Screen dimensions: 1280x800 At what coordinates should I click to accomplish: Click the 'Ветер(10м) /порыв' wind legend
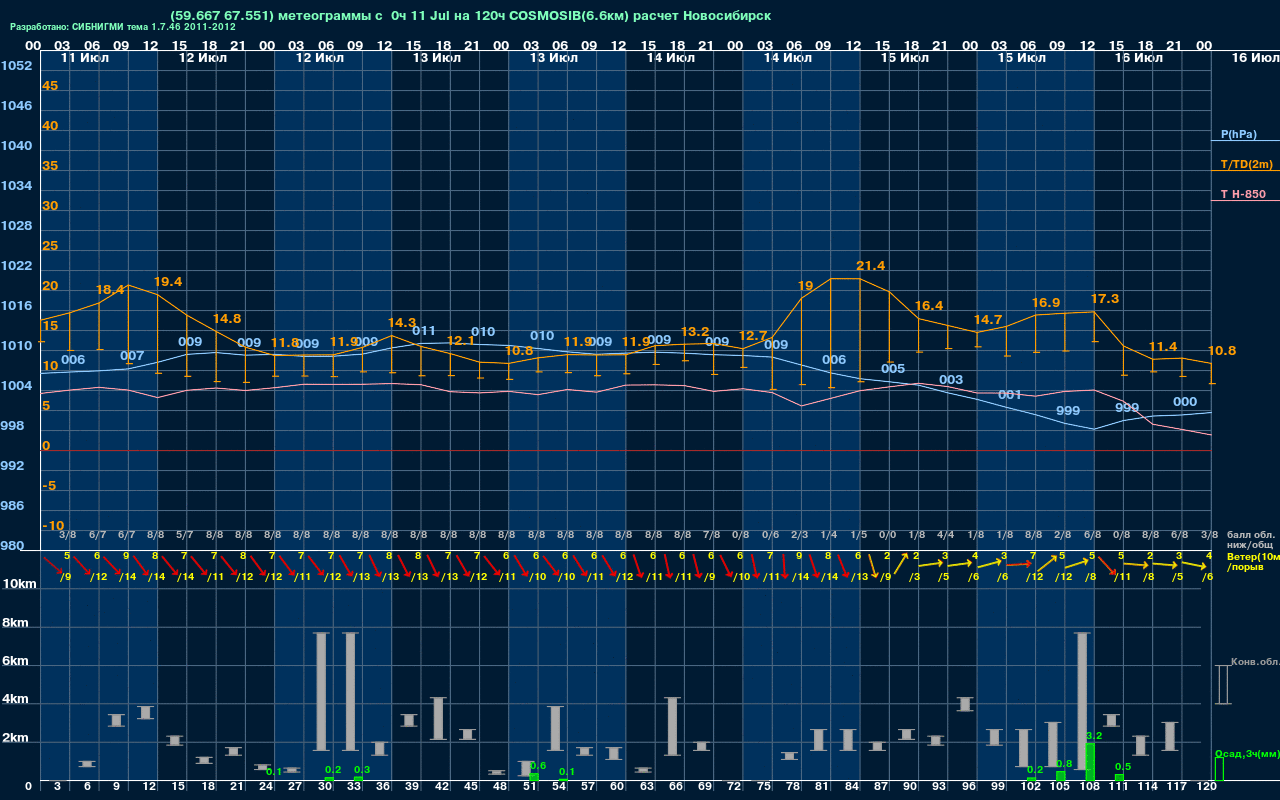pyautogui.click(x=1252, y=561)
